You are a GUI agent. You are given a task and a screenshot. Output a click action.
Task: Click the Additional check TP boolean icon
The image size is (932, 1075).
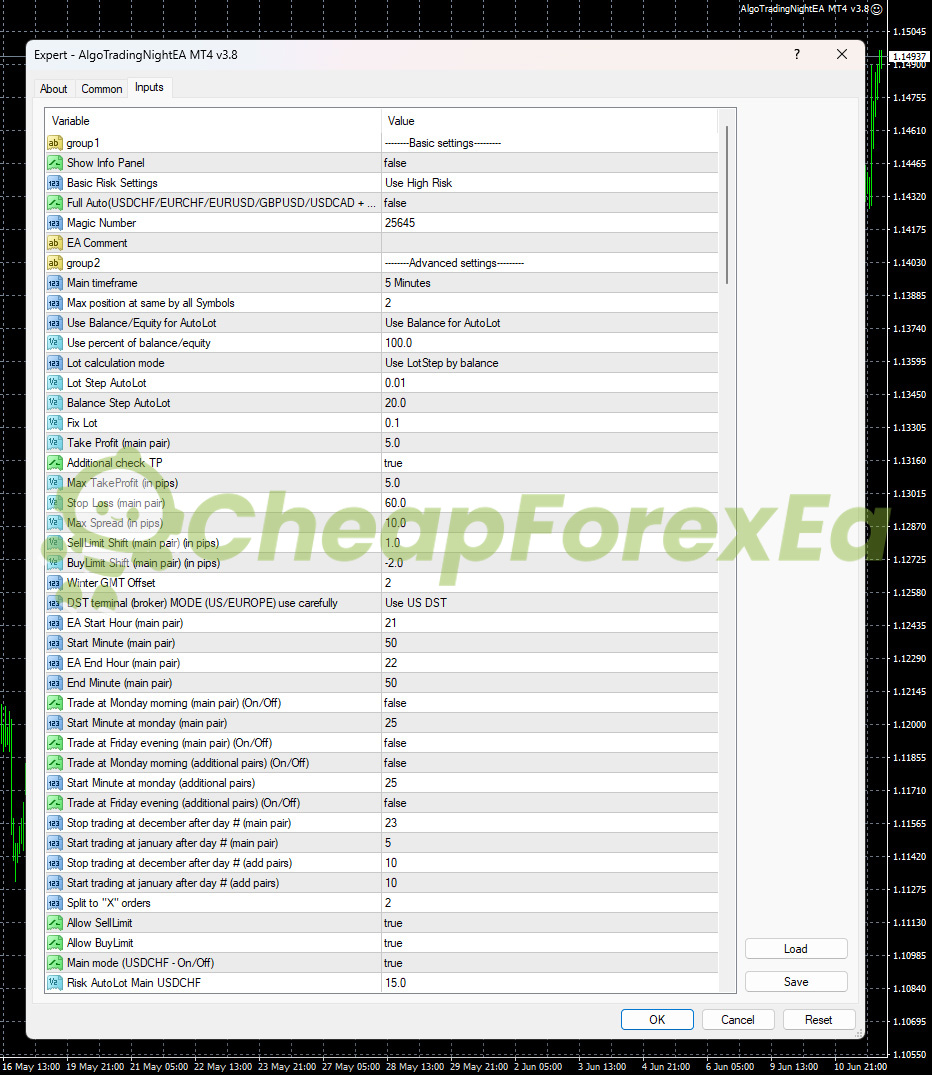pyautogui.click(x=55, y=463)
